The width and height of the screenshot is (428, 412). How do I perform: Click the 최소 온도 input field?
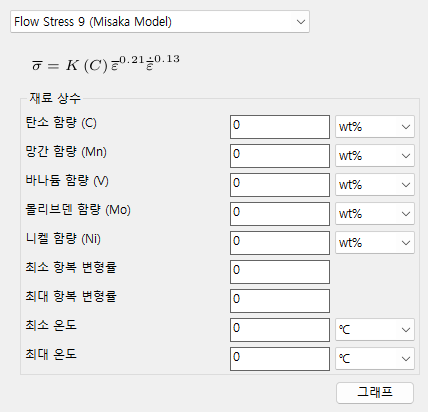pyautogui.click(x=280, y=330)
